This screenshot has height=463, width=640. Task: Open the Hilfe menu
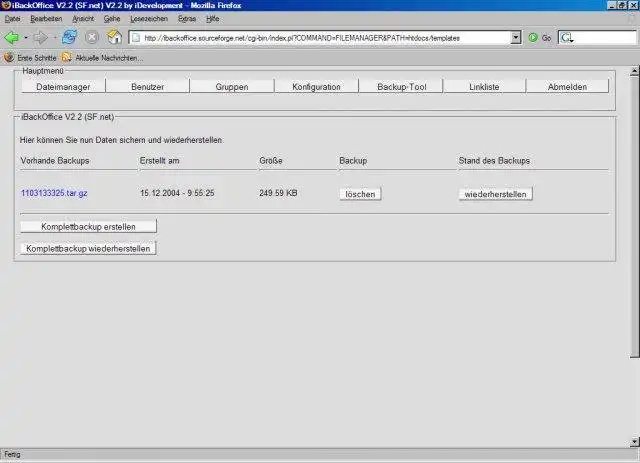tap(212, 19)
